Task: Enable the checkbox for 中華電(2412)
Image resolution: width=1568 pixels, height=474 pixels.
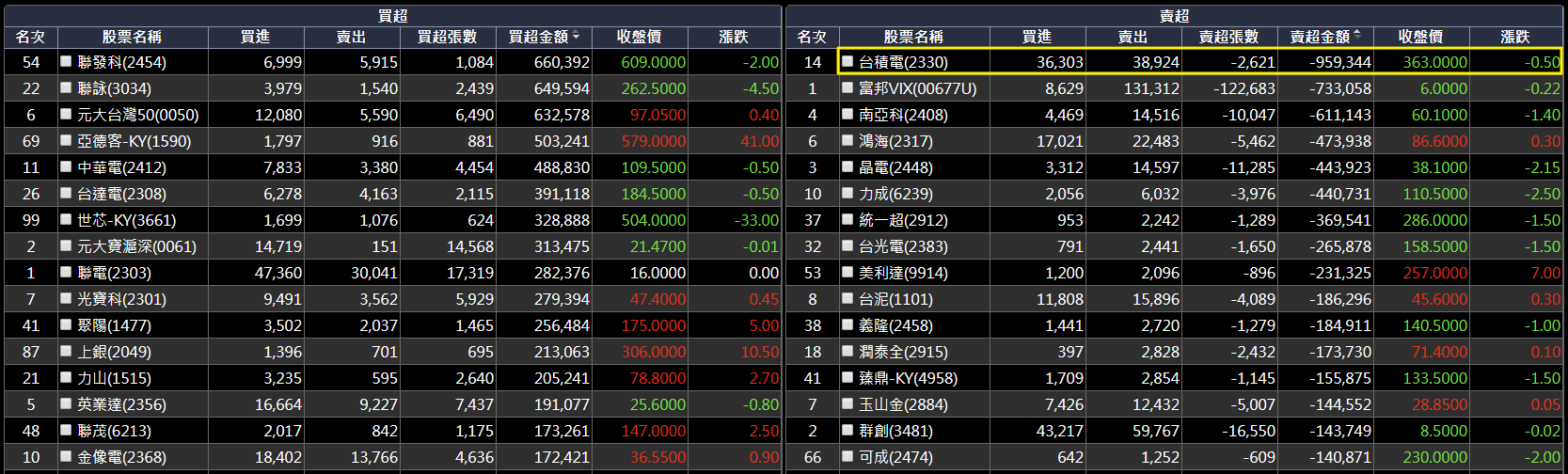Action: click(66, 166)
